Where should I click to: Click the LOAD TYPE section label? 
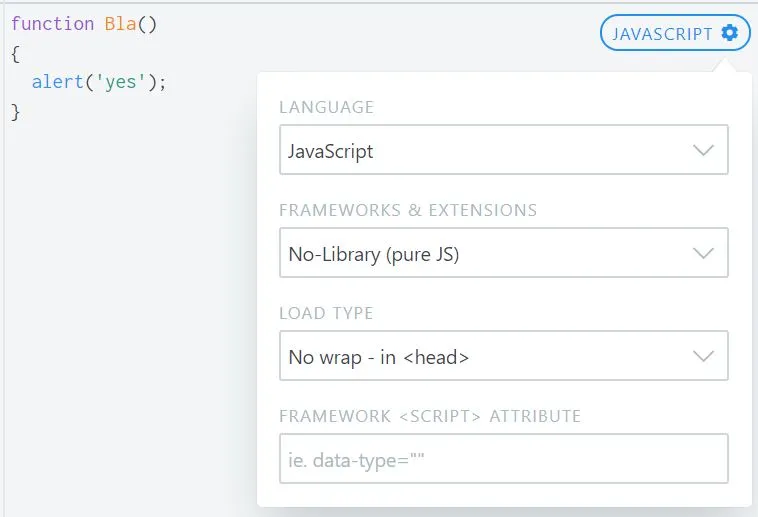tap(326, 313)
